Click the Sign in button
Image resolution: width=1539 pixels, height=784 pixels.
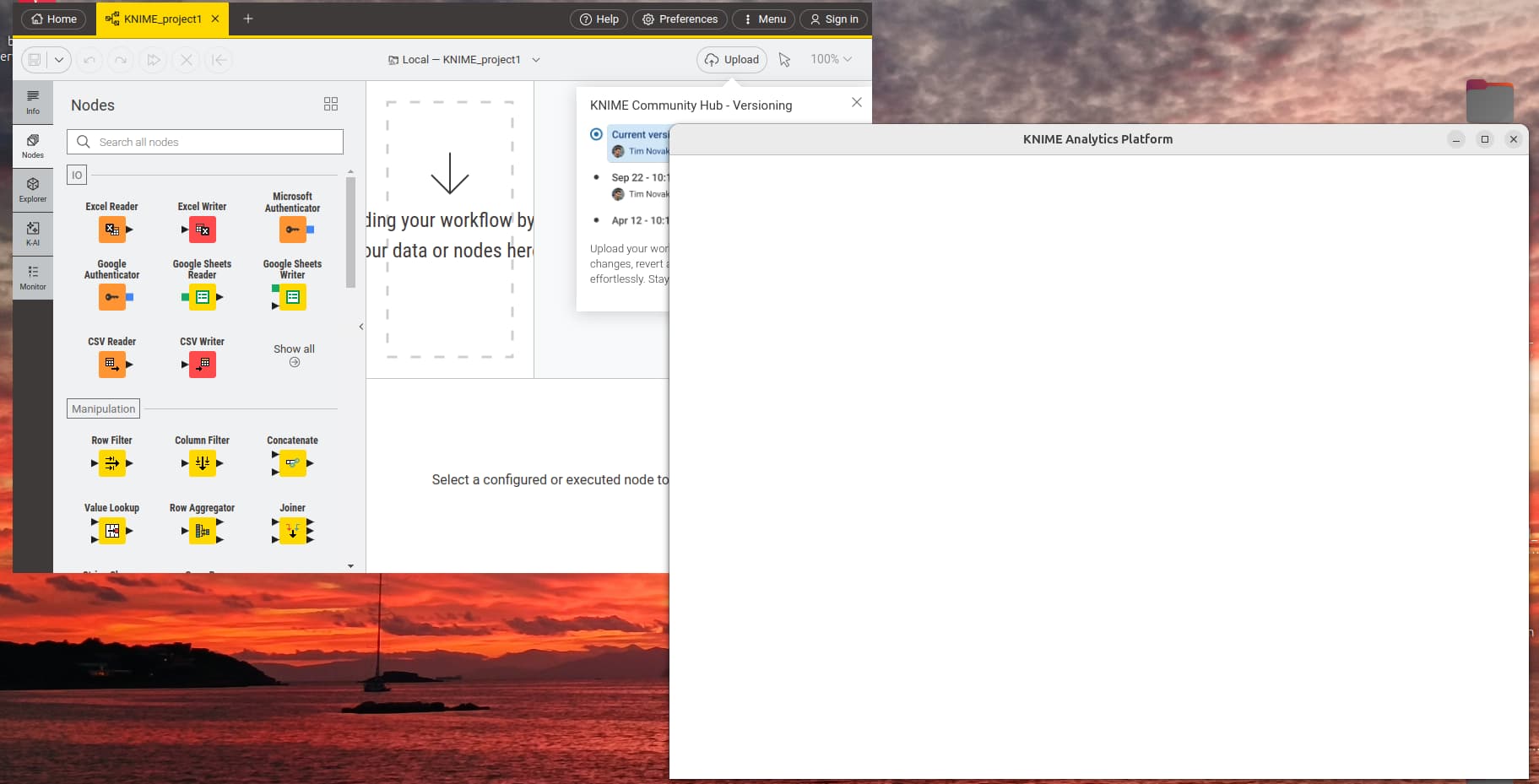[x=833, y=19]
